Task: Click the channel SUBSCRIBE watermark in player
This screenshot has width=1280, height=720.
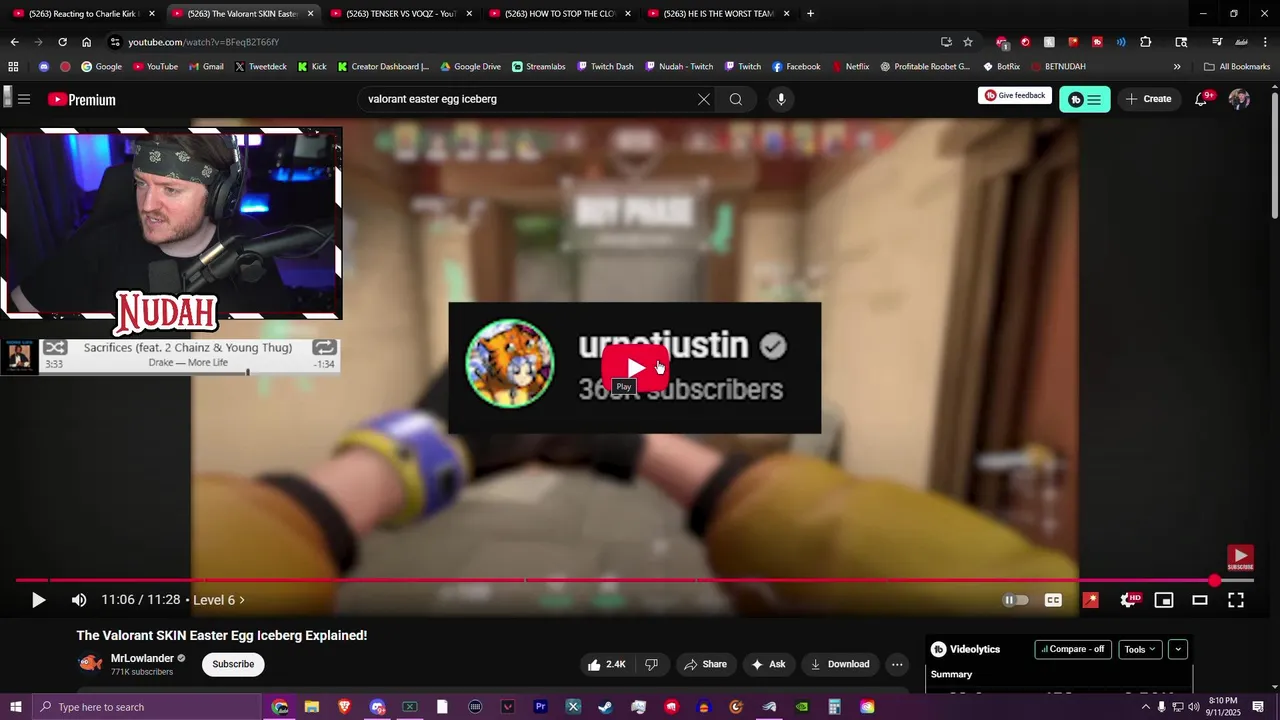Action: click(x=1240, y=558)
